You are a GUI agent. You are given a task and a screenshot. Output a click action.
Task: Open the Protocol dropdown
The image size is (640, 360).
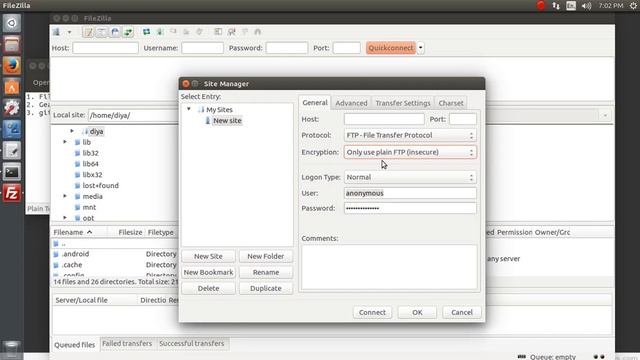click(x=410, y=135)
